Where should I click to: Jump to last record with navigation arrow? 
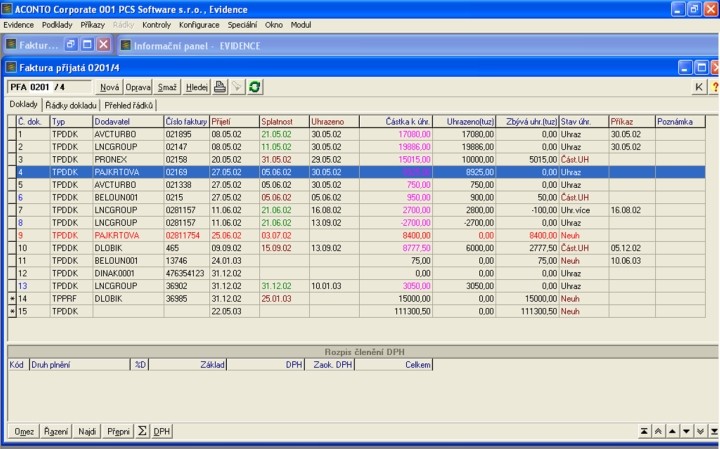pyautogui.click(x=712, y=431)
